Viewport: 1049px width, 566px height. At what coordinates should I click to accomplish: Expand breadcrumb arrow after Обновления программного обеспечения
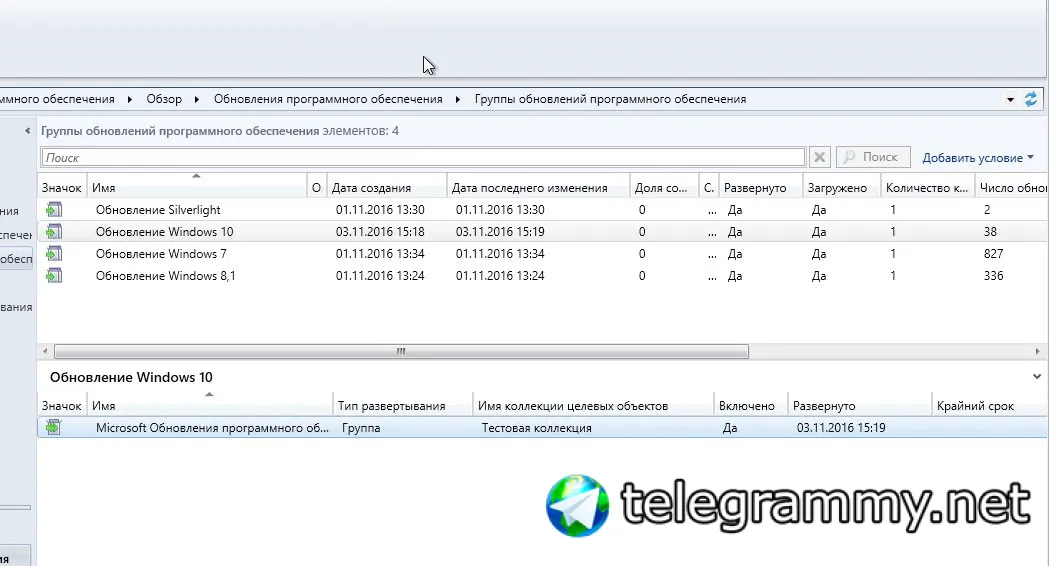pyautogui.click(x=458, y=100)
